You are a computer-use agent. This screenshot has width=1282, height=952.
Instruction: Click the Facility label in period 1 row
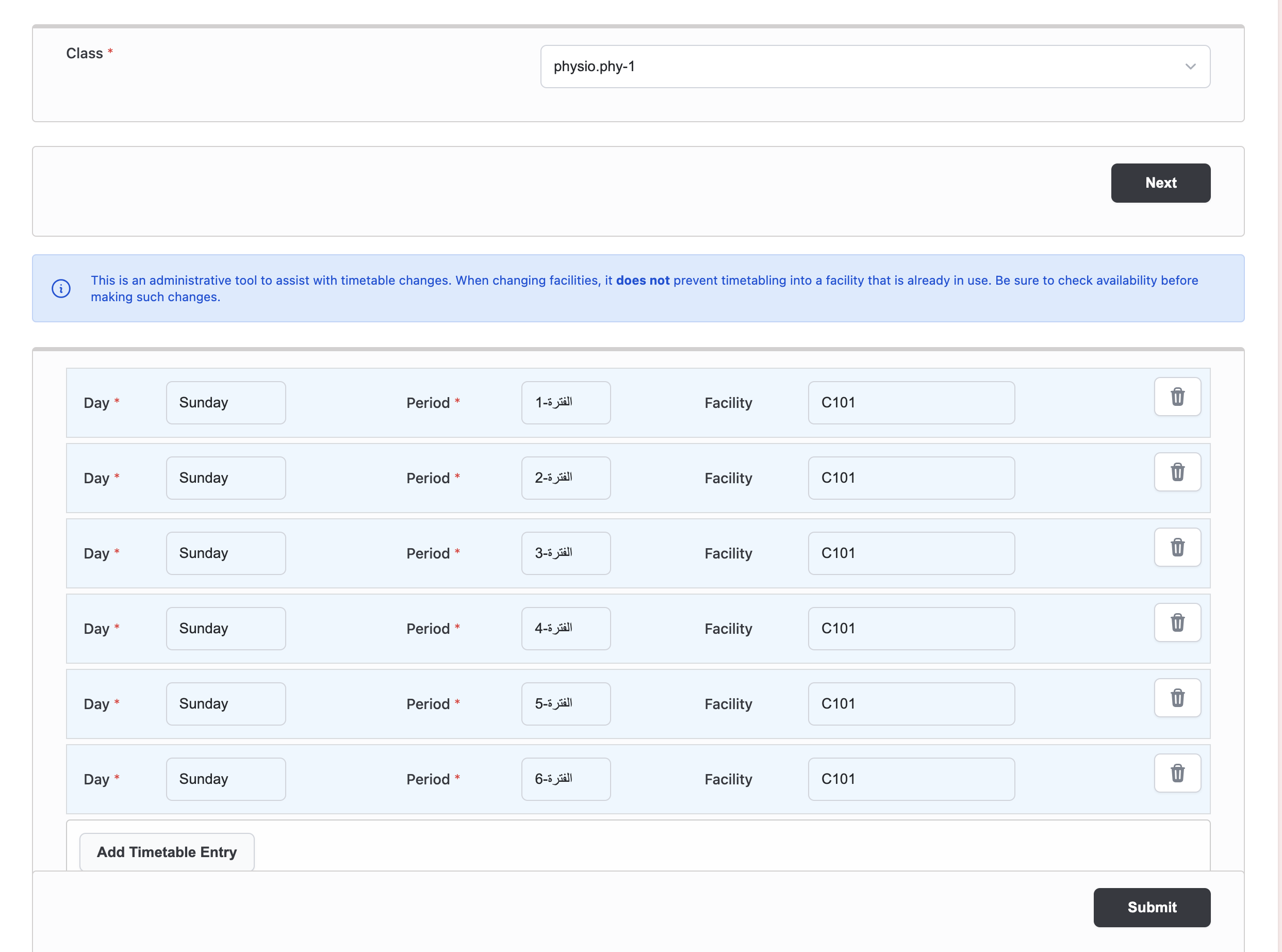(728, 403)
